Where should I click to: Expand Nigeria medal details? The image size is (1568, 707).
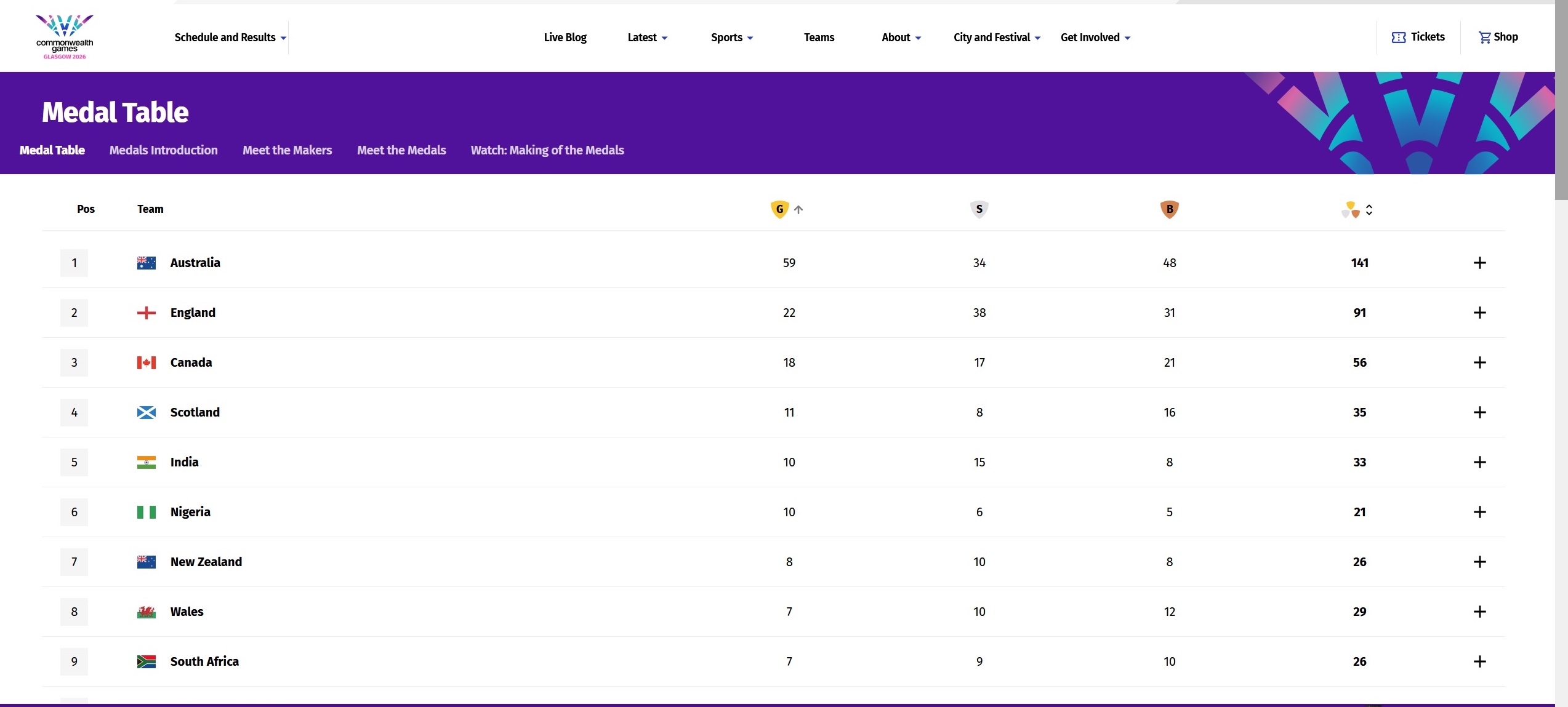pyautogui.click(x=1480, y=512)
